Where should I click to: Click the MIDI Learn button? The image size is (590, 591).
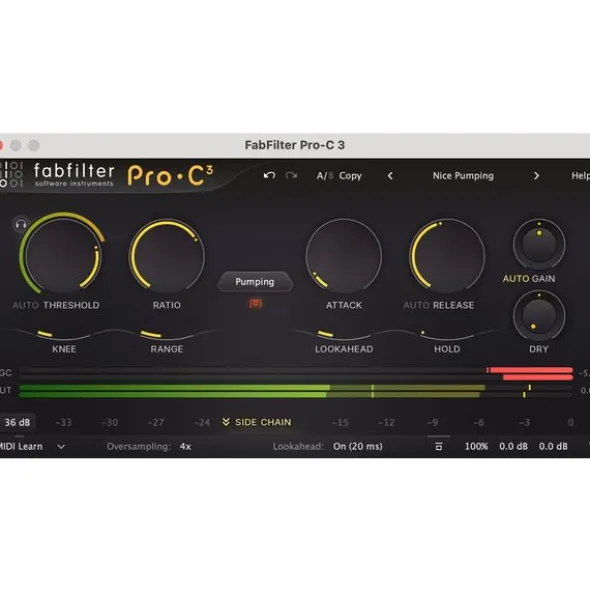tap(21, 447)
